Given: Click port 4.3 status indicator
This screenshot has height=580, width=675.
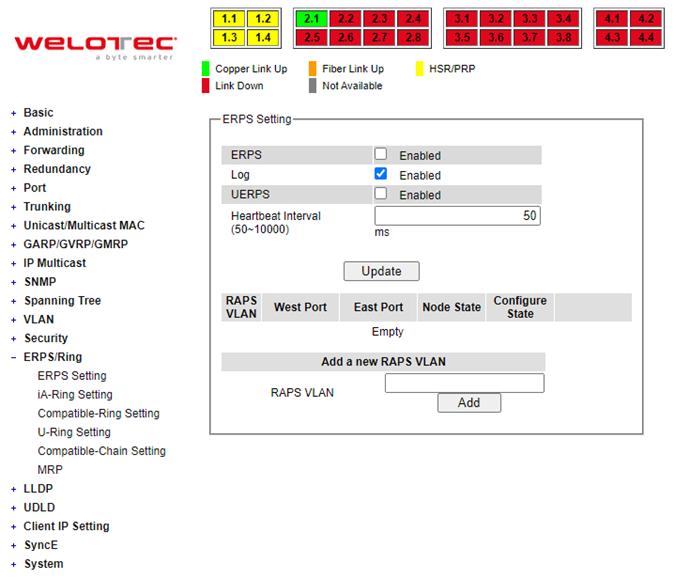Looking at the screenshot, I should click(x=612, y=37).
